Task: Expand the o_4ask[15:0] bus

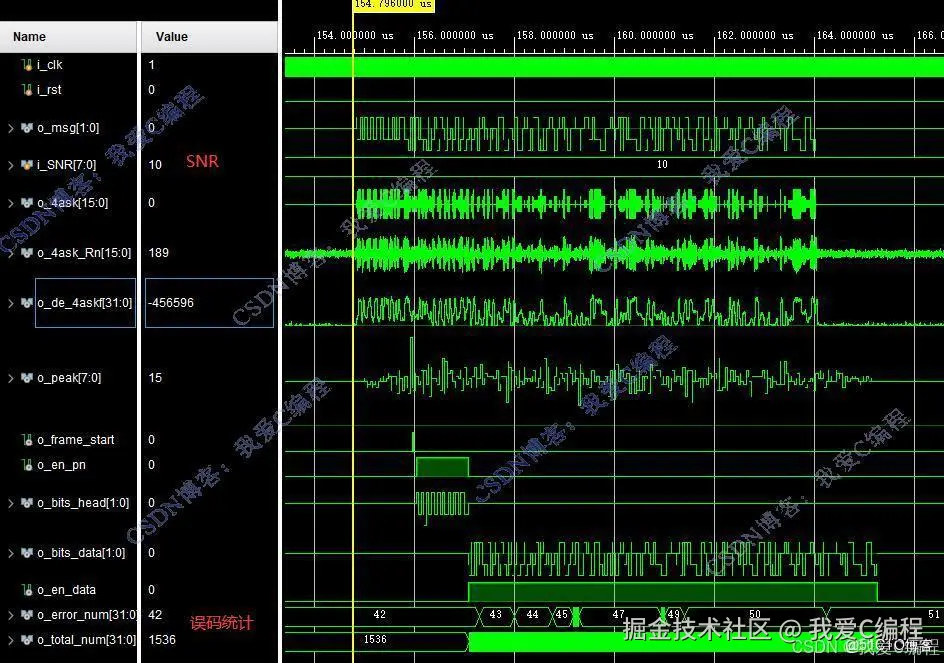Action: pyautogui.click(x=10, y=203)
